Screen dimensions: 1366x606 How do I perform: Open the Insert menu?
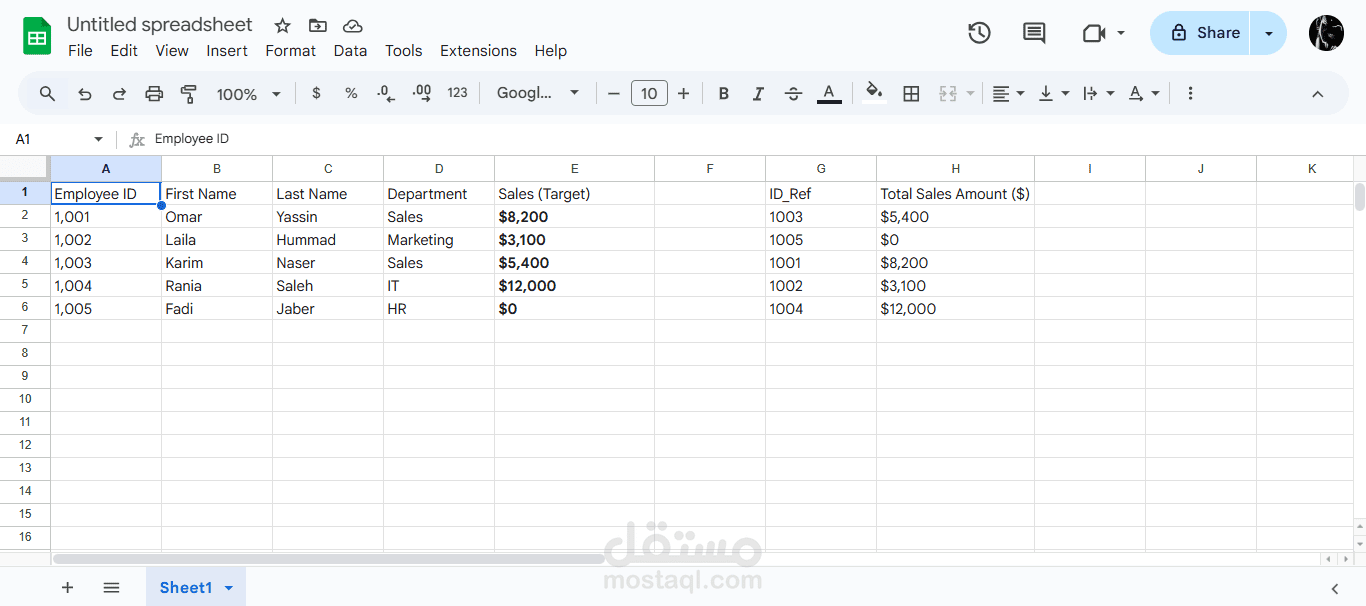click(x=227, y=50)
